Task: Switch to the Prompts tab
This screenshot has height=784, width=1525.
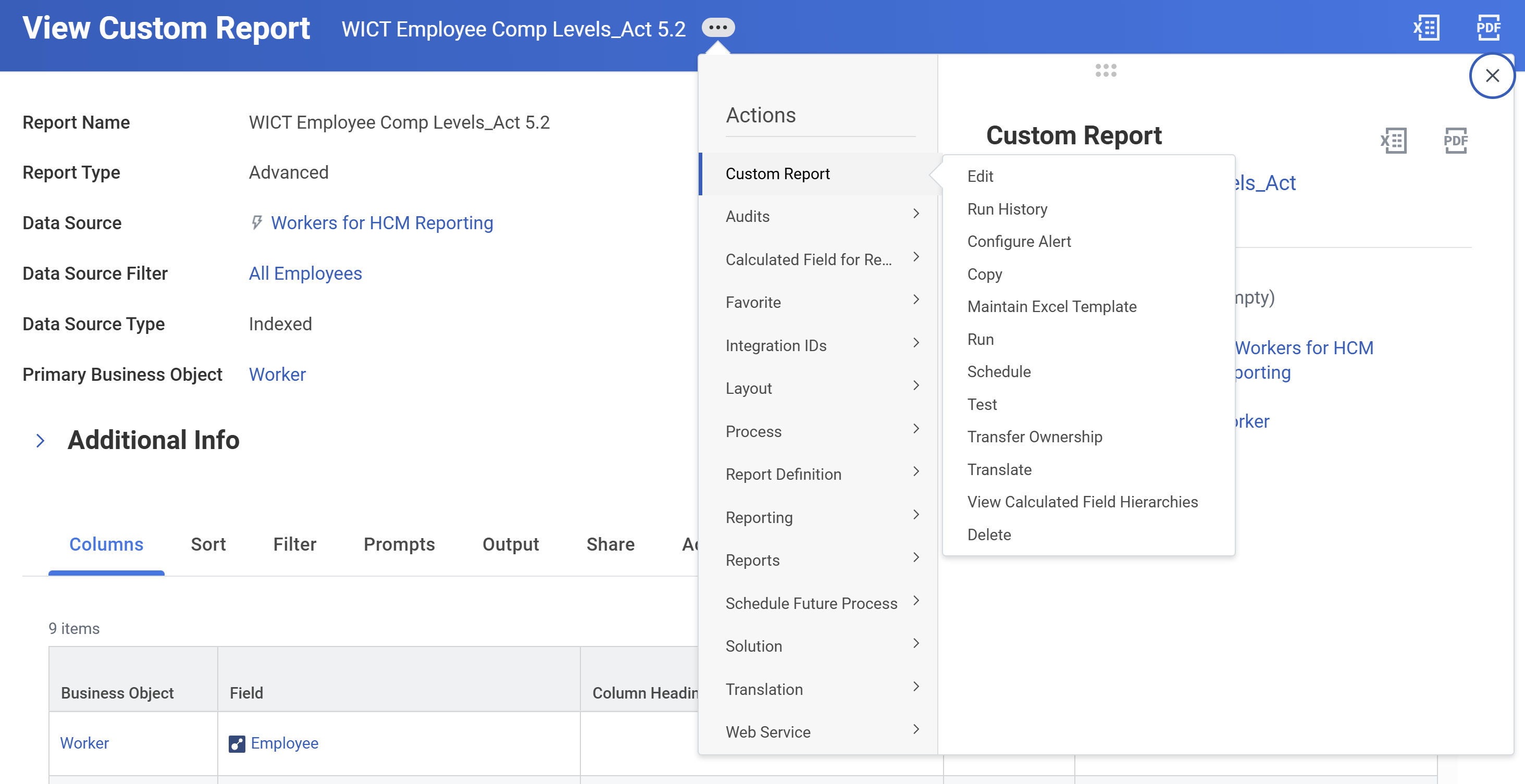Action: [x=400, y=544]
